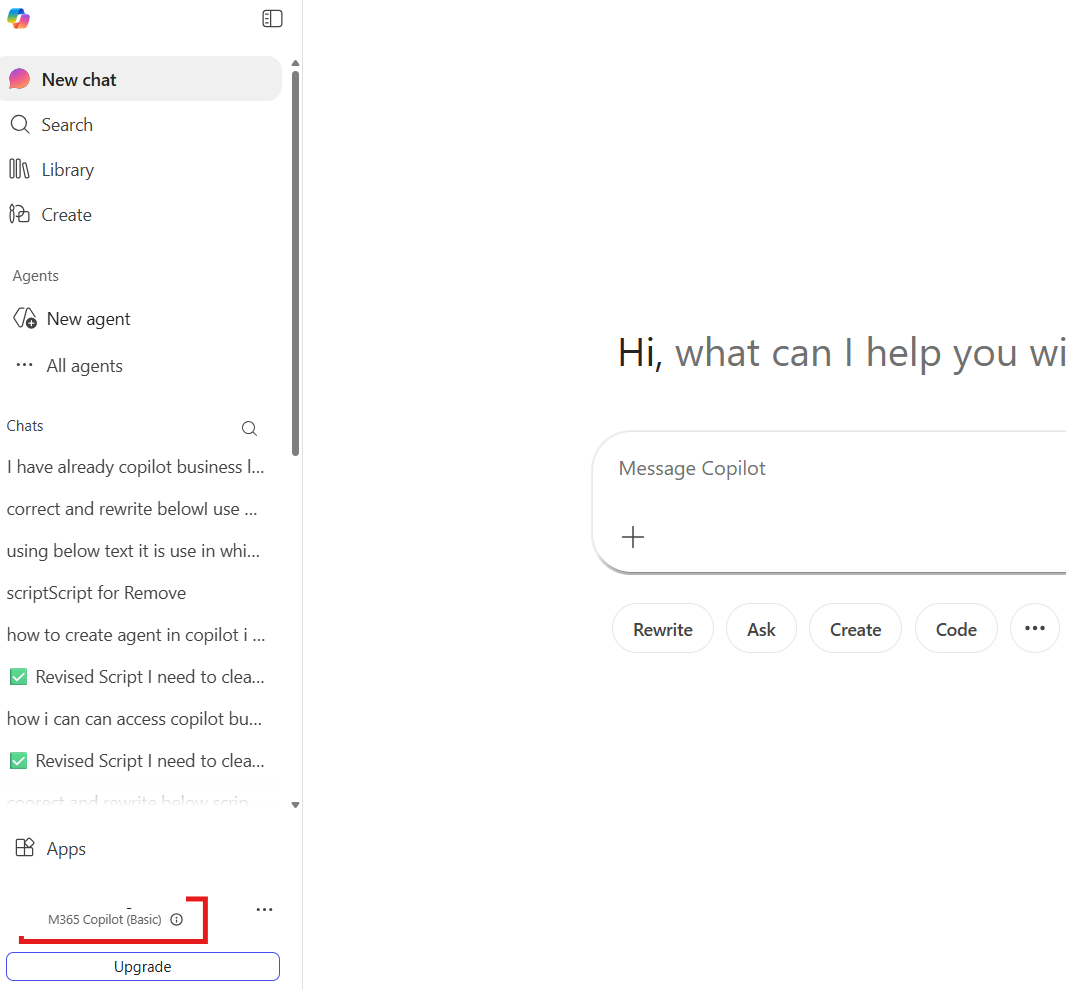
Task: Click the sidebar scroll up arrow
Action: coord(295,63)
